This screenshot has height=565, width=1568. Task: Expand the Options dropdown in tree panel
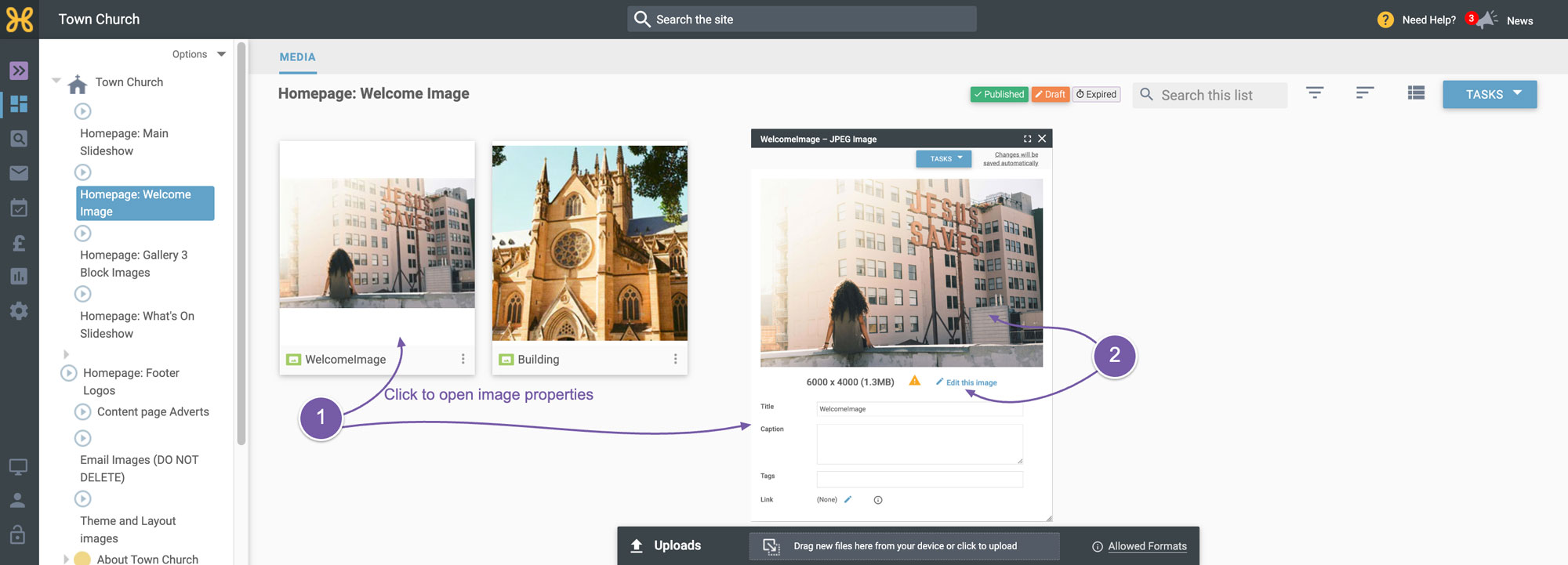pos(199,54)
